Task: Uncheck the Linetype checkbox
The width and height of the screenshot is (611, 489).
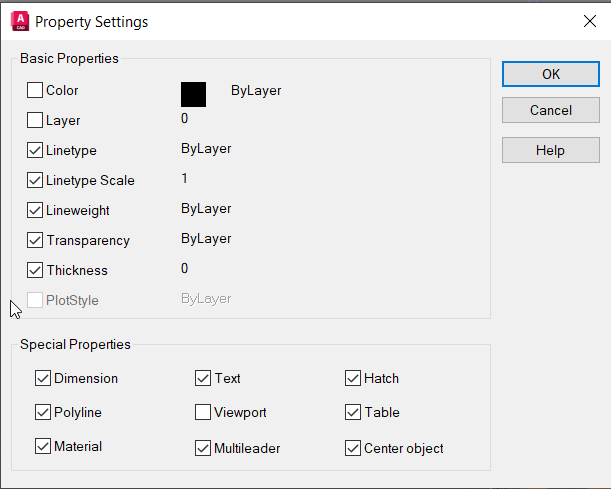Action: pyautogui.click(x=35, y=151)
